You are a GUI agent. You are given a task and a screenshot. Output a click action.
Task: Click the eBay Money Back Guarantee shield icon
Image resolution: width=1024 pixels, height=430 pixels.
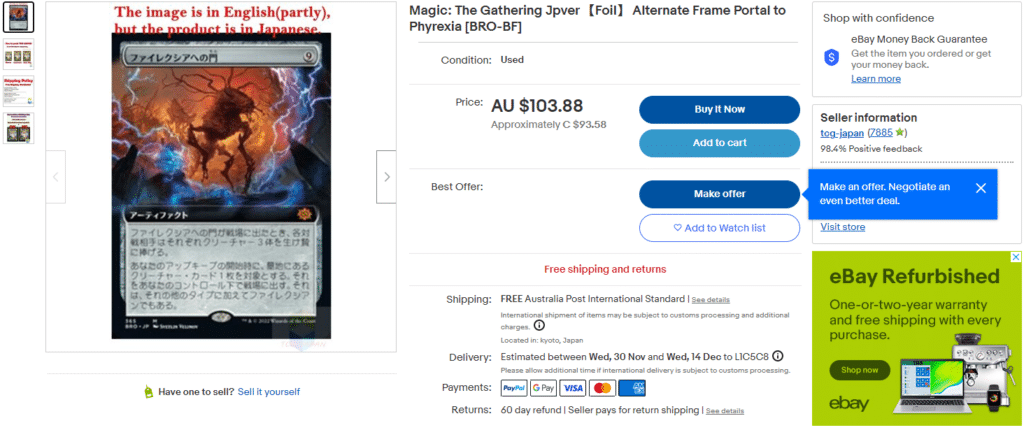coord(830,58)
